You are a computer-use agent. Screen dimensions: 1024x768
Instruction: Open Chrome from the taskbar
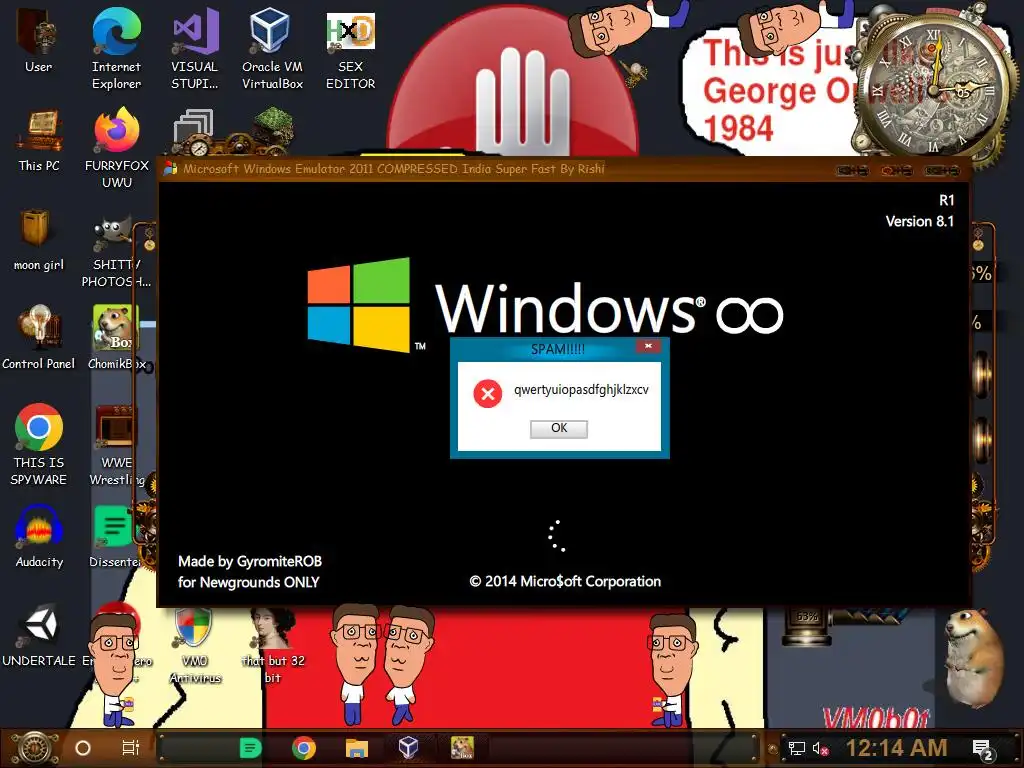(304, 748)
